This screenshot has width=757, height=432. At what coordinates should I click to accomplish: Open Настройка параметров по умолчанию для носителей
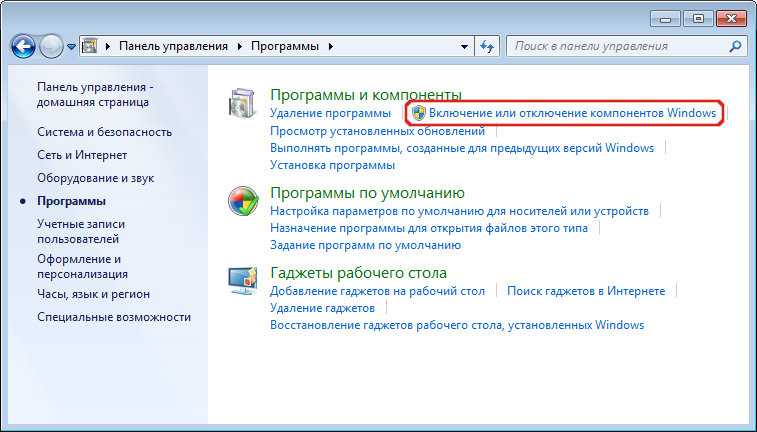(459, 211)
